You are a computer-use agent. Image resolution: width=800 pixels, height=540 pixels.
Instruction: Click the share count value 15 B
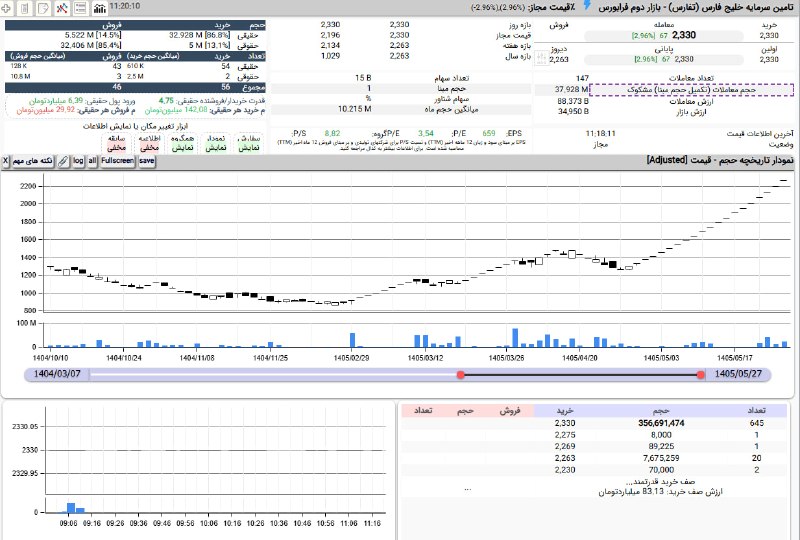point(363,78)
